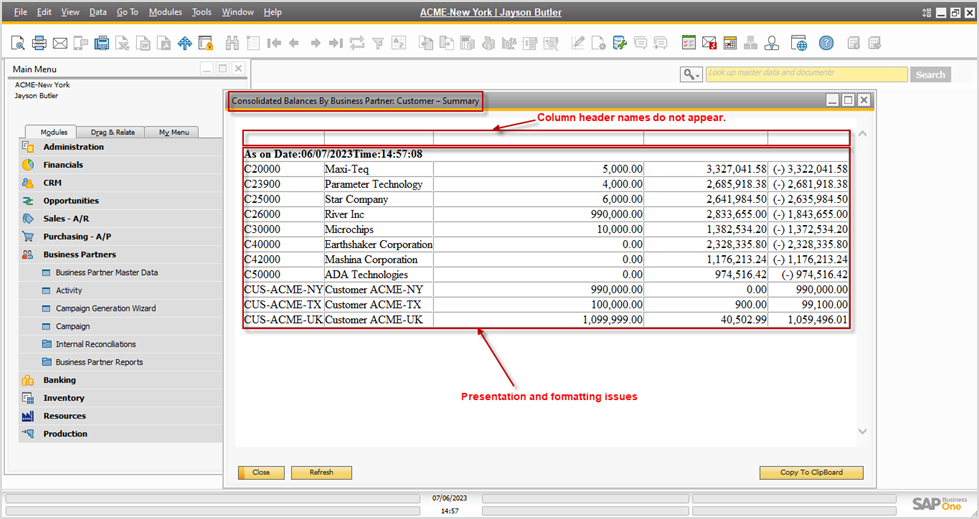Click the Copy To ClipBoard button
979x519 pixels.
tap(811, 472)
